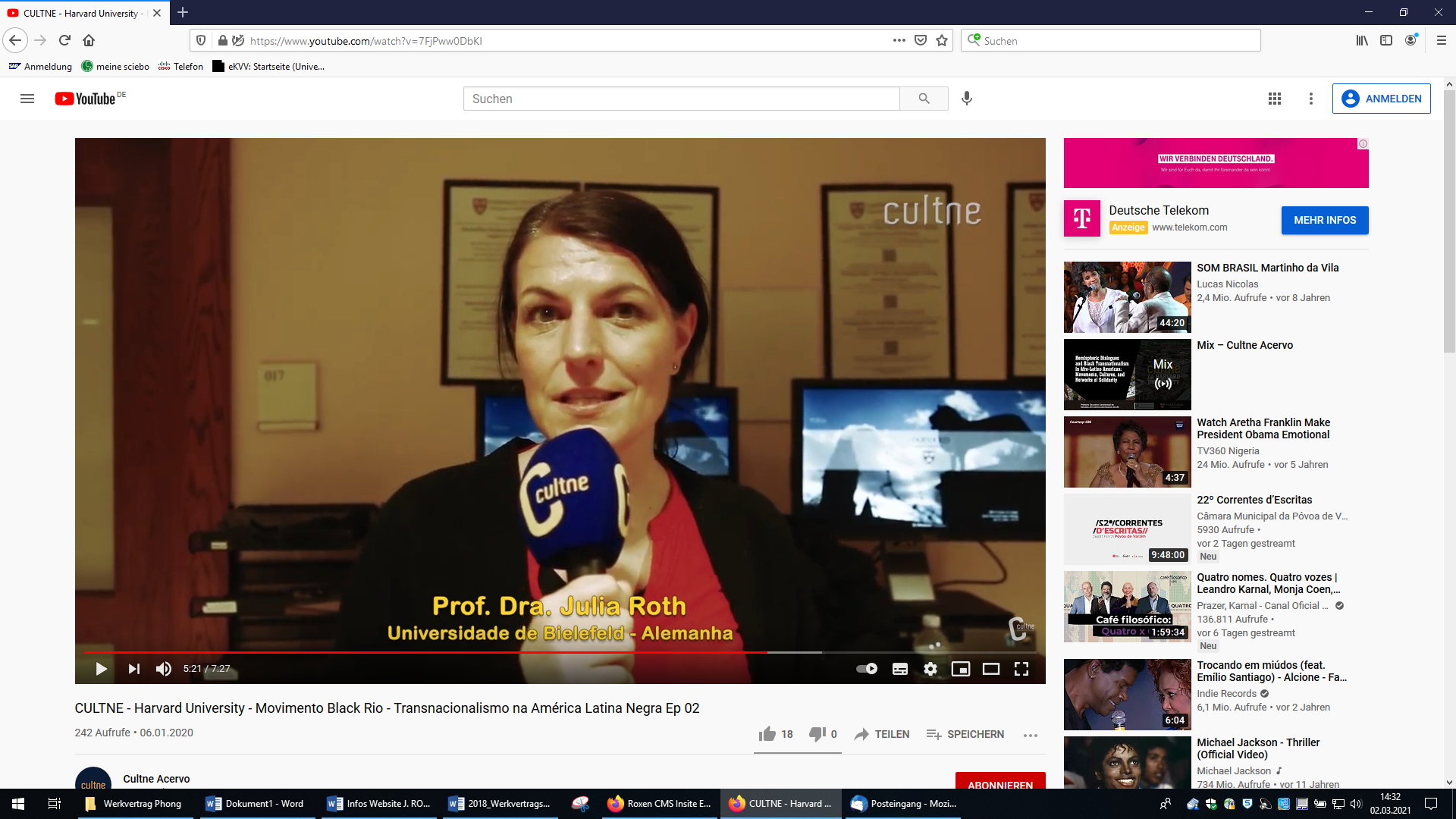Image resolution: width=1456 pixels, height=819 pixels.
Task: Open Cultne Acervo channel link
Action: tap(156, 779)
